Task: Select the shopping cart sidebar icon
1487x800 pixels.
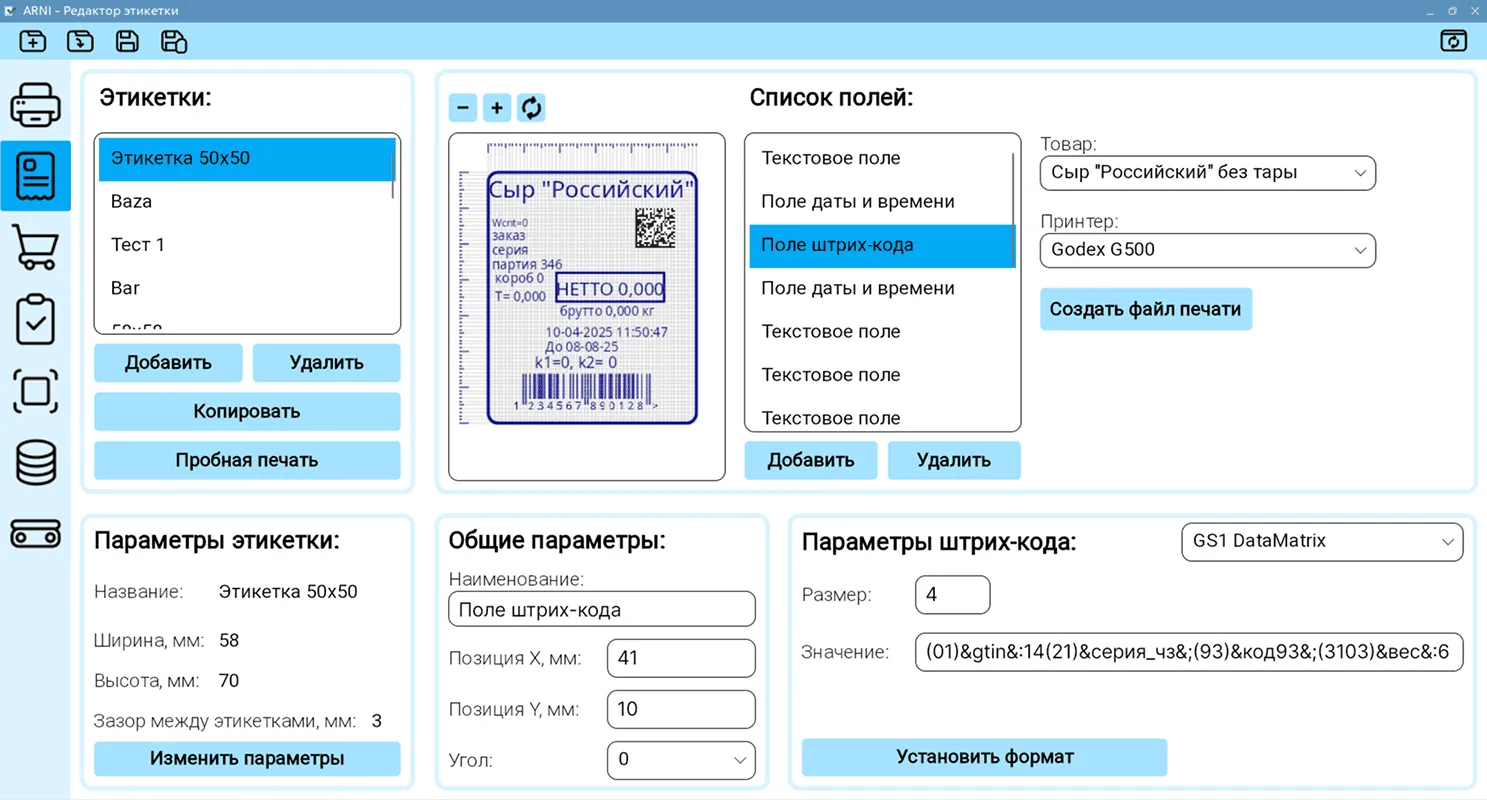Action: click(x=36, y=247)
